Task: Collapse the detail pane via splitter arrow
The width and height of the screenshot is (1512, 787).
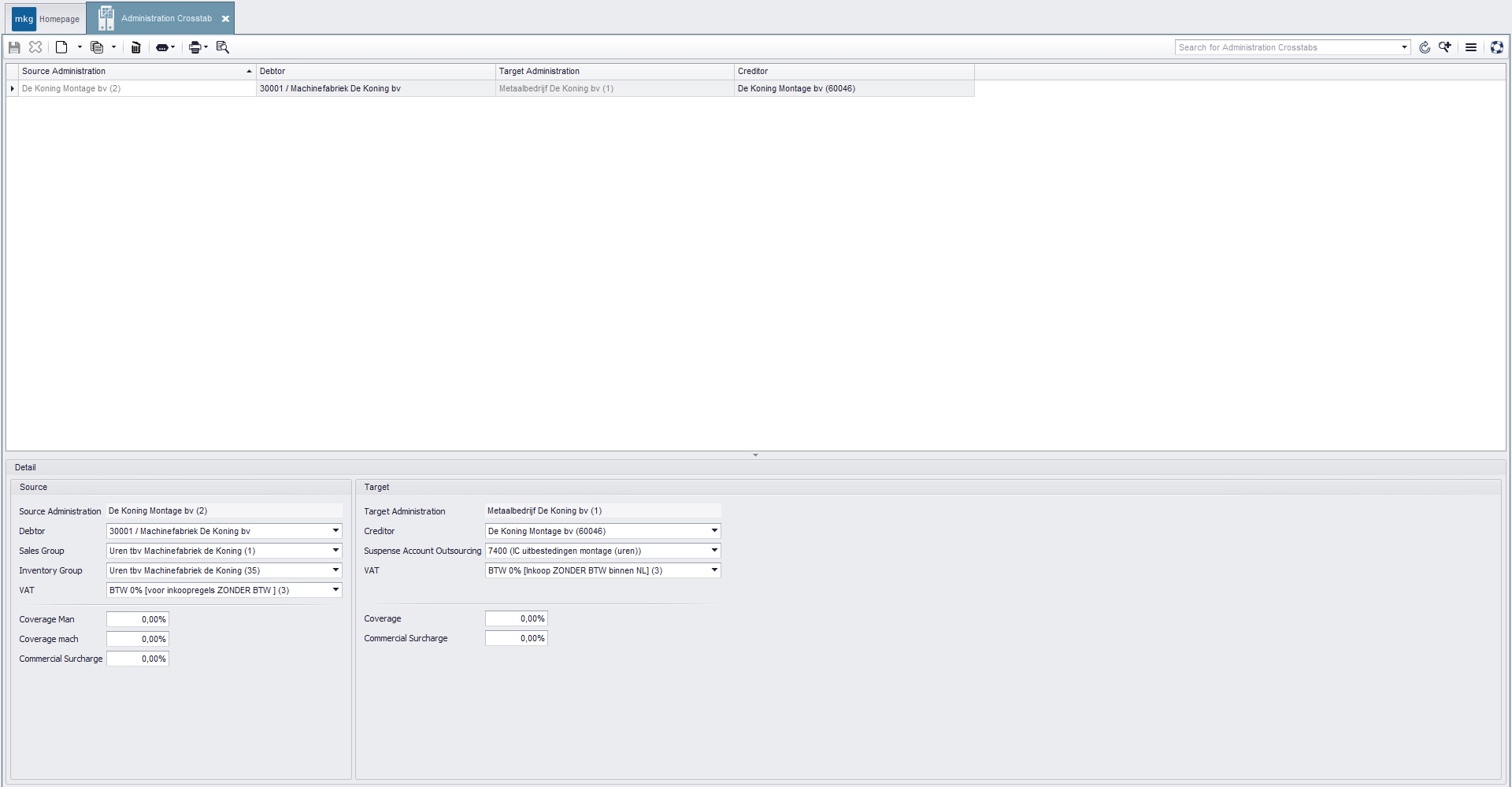Action: click(755, 455)
